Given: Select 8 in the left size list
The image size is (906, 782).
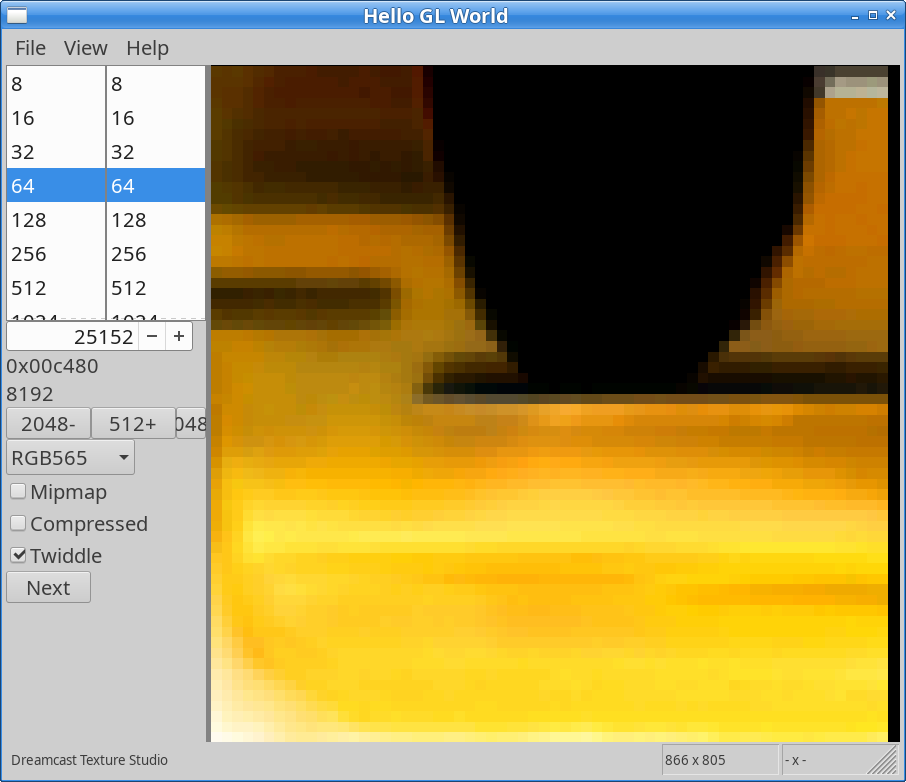Looking at the screenshot, I should (56, 84).
